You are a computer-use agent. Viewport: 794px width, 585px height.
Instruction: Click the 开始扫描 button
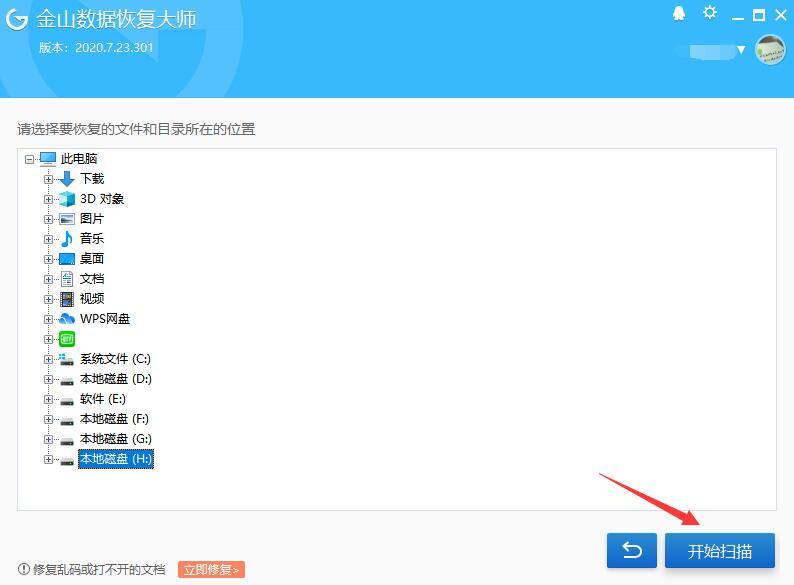pos(720,551)
